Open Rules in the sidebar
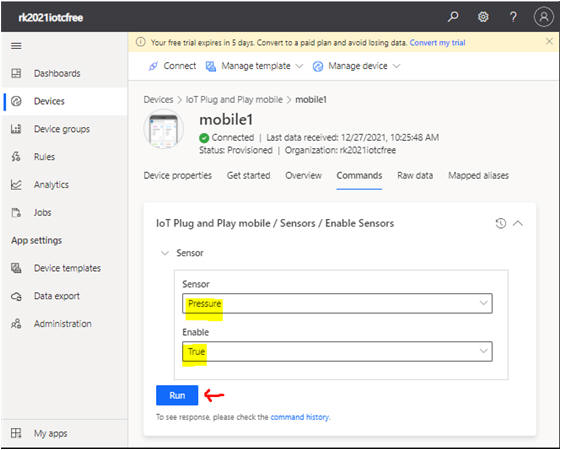The image size is (561, 450). 44,157
